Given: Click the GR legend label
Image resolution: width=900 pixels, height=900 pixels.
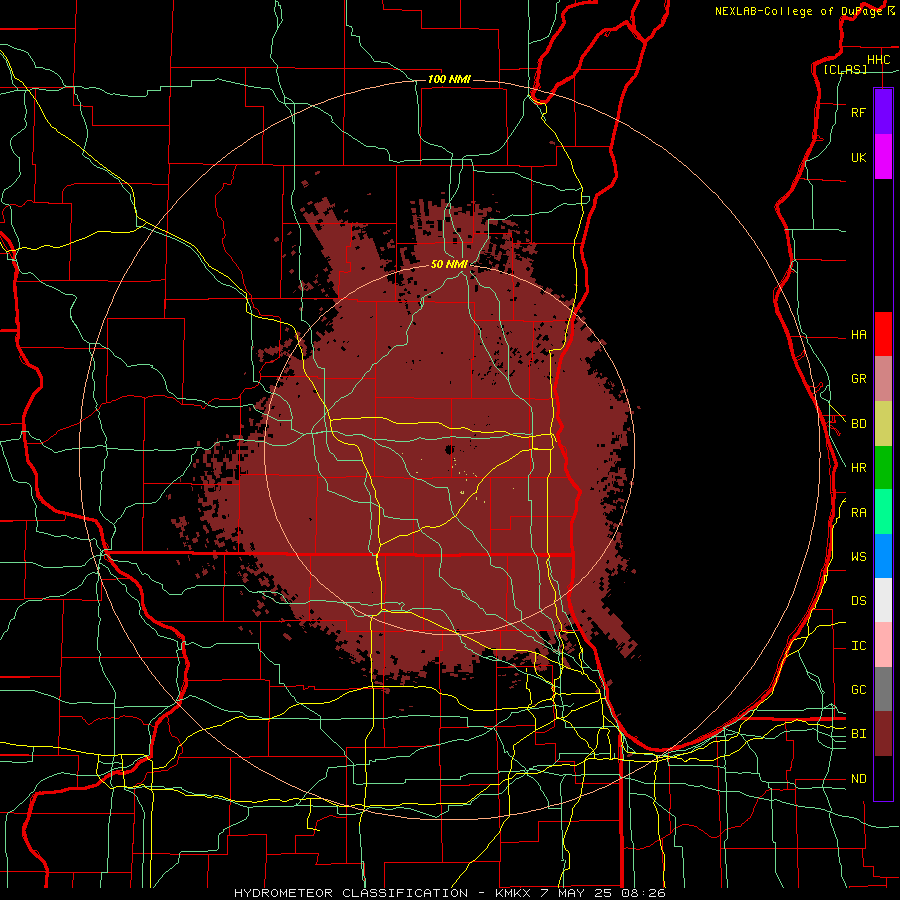Looking at the screenshot, I should pyautogui.click(x=859, y=379).
